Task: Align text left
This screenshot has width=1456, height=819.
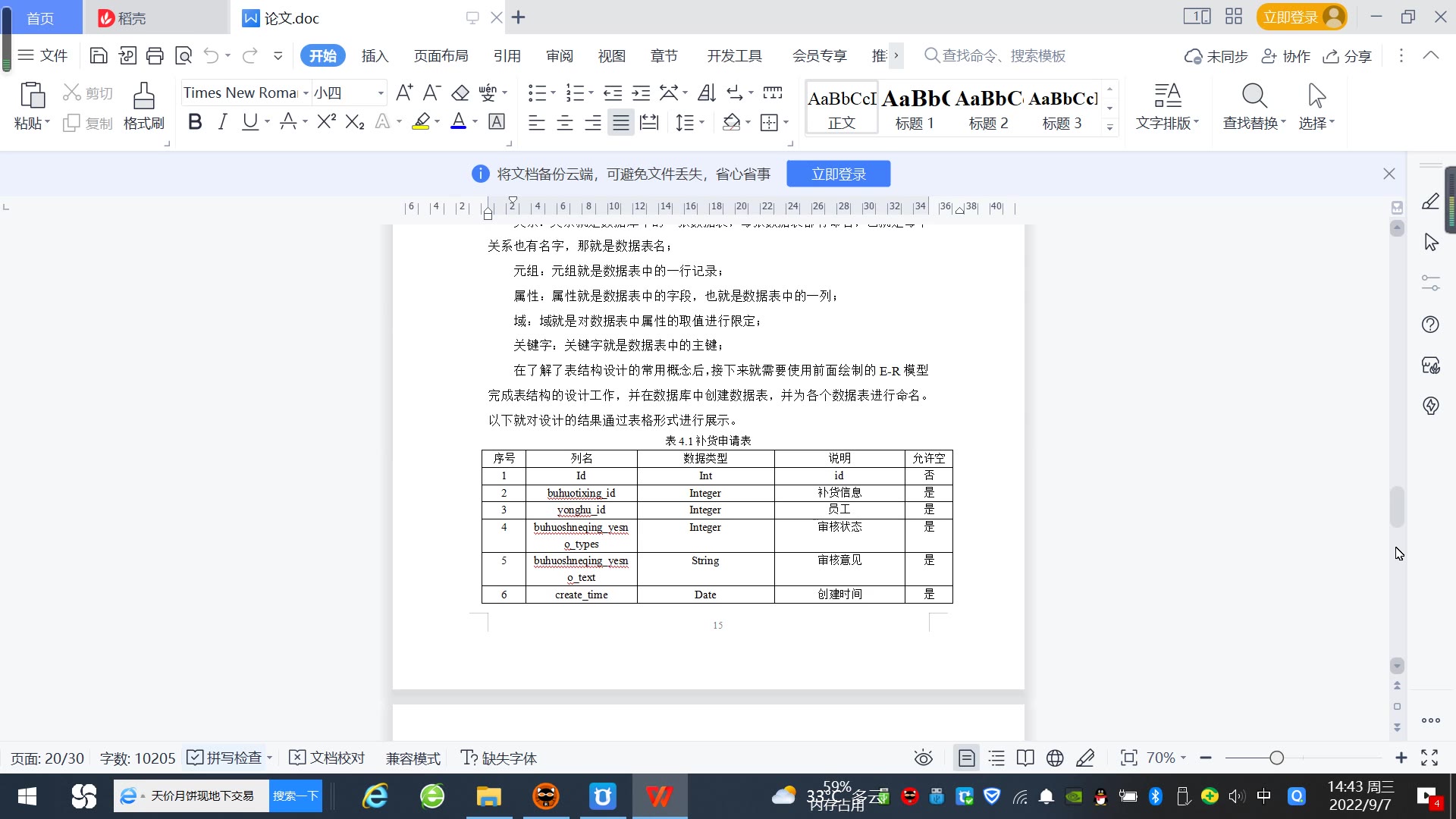Action: [537, 122]
